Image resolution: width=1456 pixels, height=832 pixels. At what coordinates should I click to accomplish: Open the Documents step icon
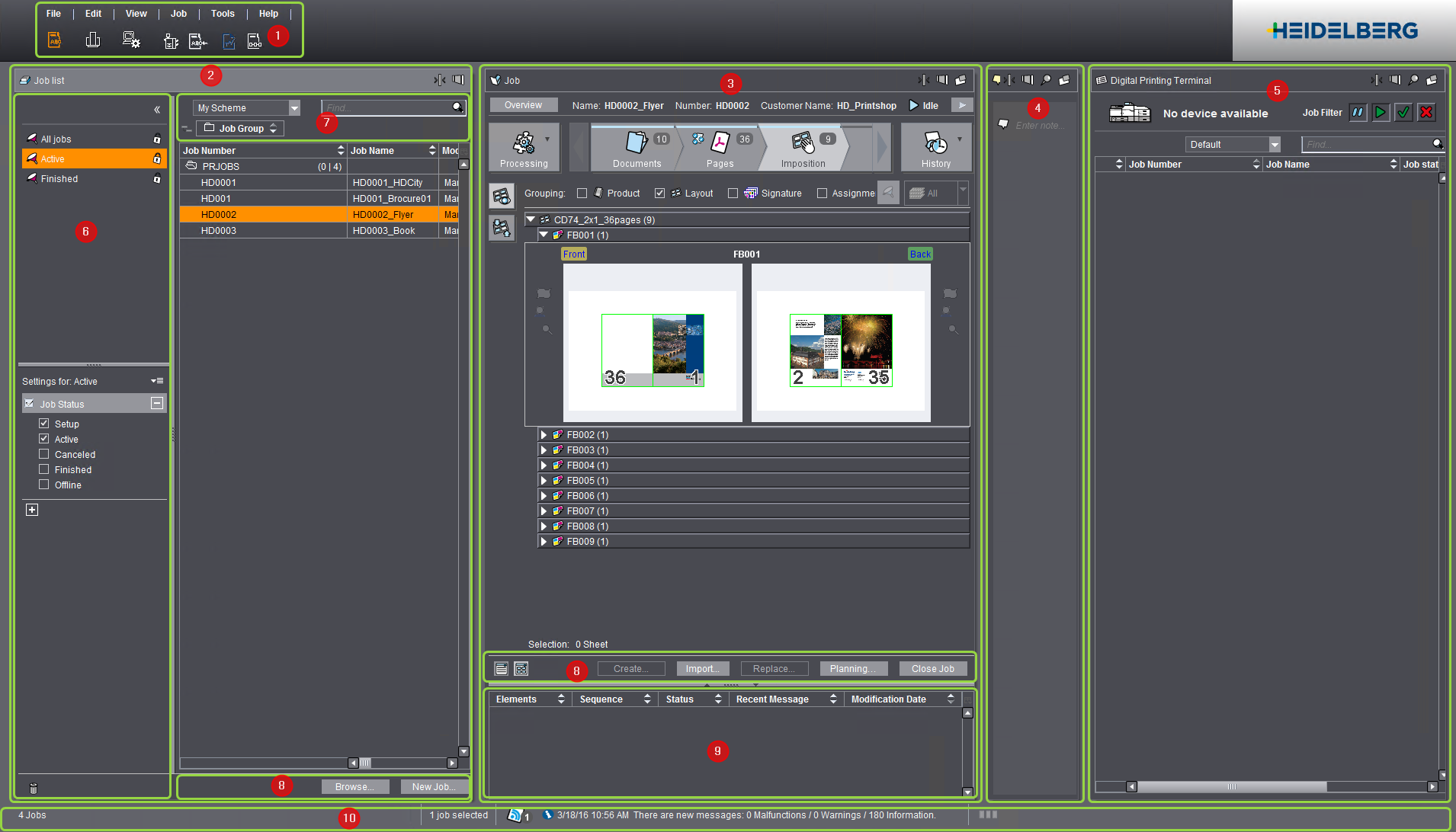pos(637,142)
